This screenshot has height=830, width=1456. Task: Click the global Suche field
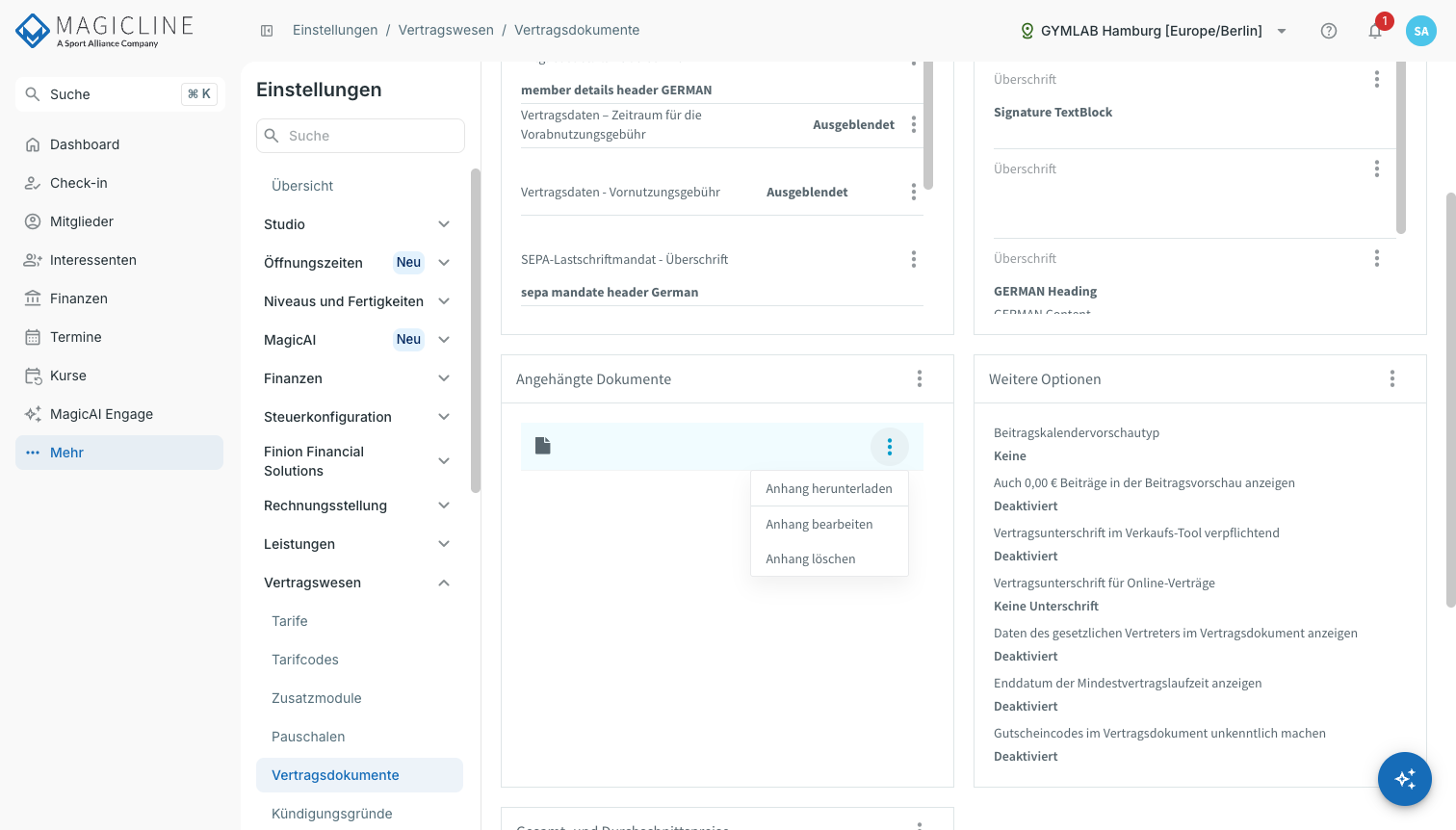pos(119,94)
